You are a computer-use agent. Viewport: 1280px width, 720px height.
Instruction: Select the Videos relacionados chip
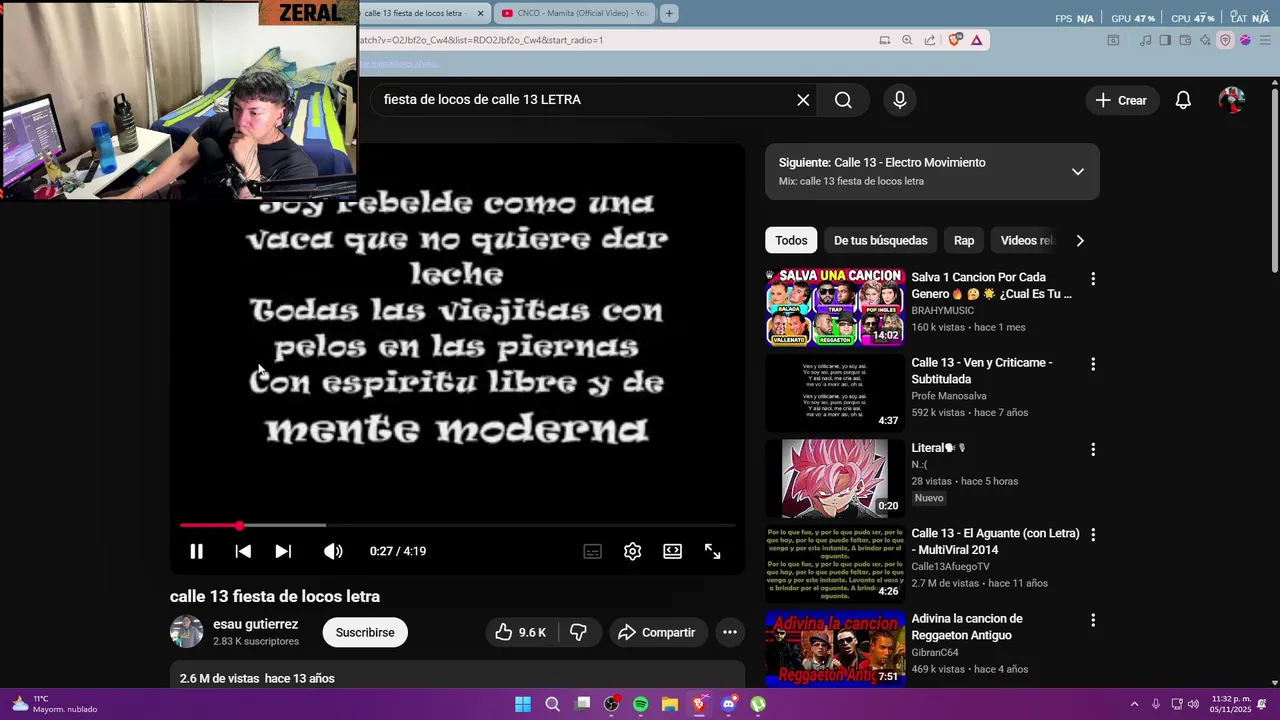(1027, 240)
